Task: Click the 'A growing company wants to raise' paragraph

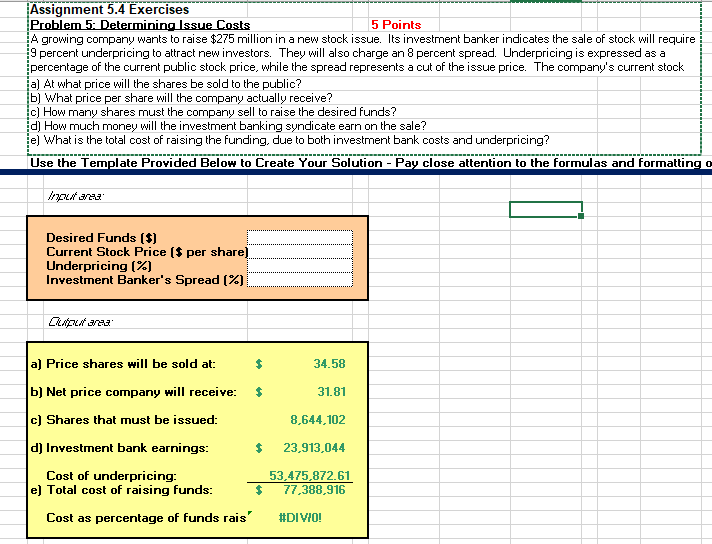Action: [362, 53]
